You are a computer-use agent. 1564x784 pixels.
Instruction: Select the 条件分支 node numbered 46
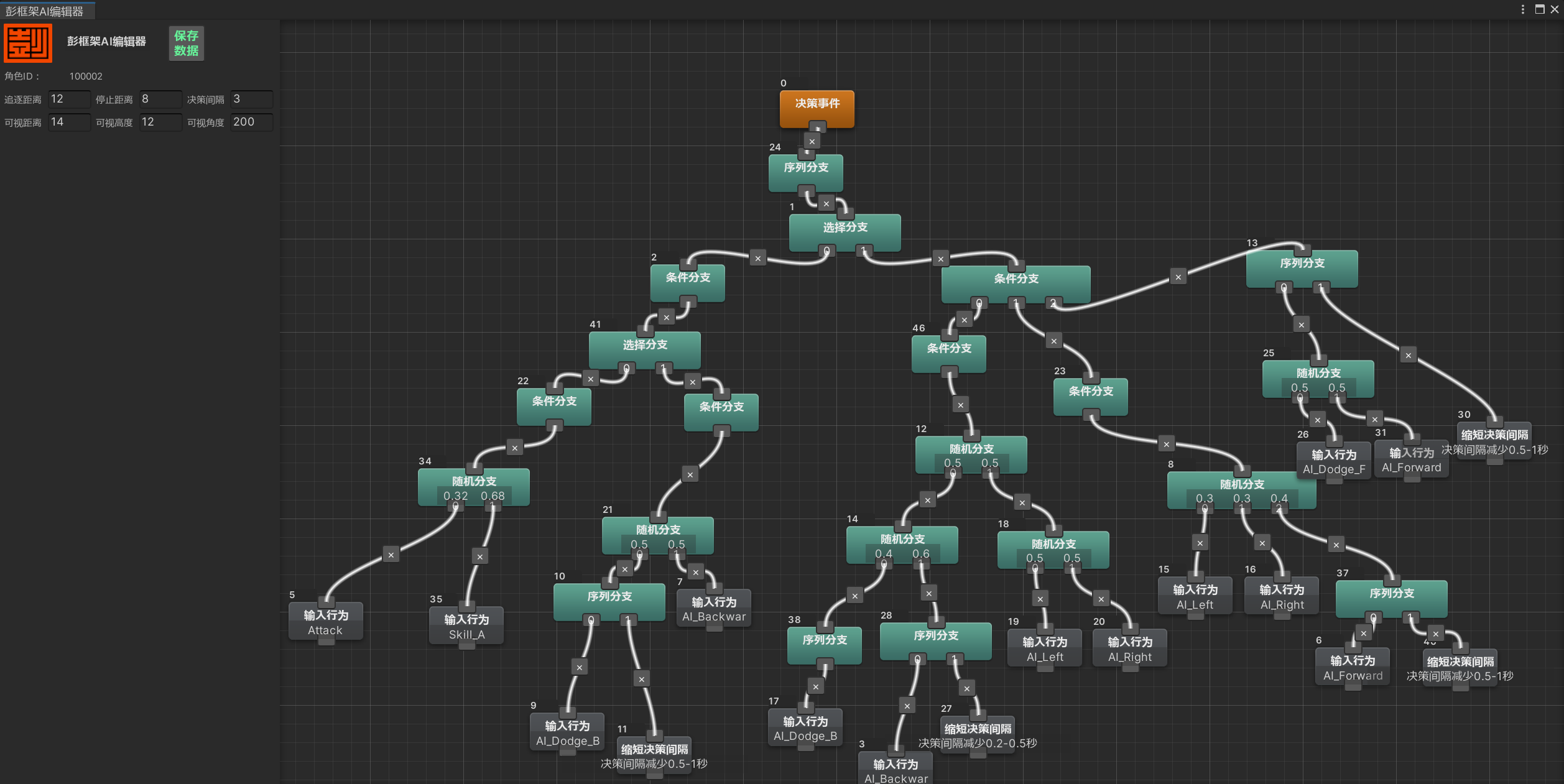949,354
